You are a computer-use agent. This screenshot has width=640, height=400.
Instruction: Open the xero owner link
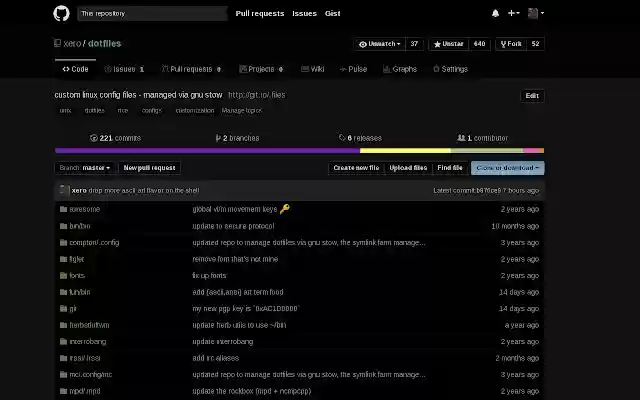tap(72, 43)
